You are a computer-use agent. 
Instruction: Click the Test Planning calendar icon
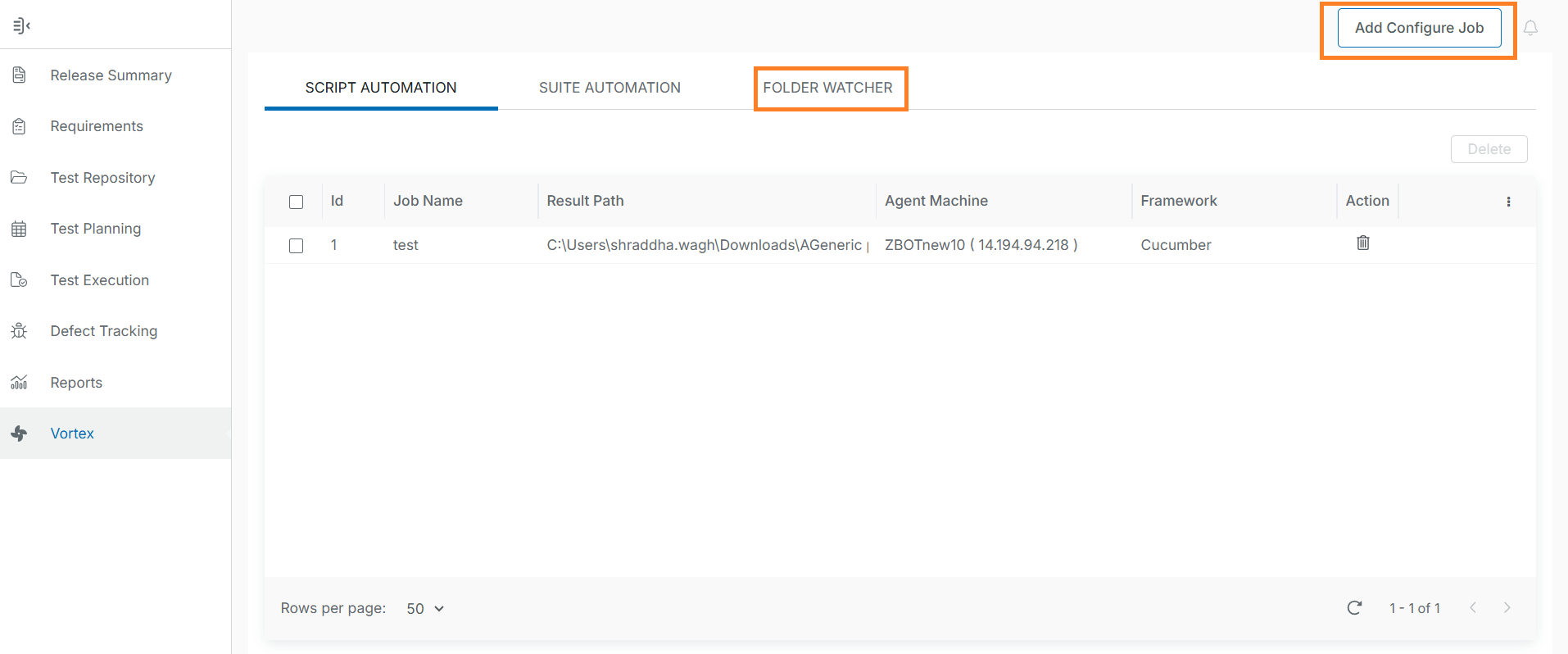point(19,229)
